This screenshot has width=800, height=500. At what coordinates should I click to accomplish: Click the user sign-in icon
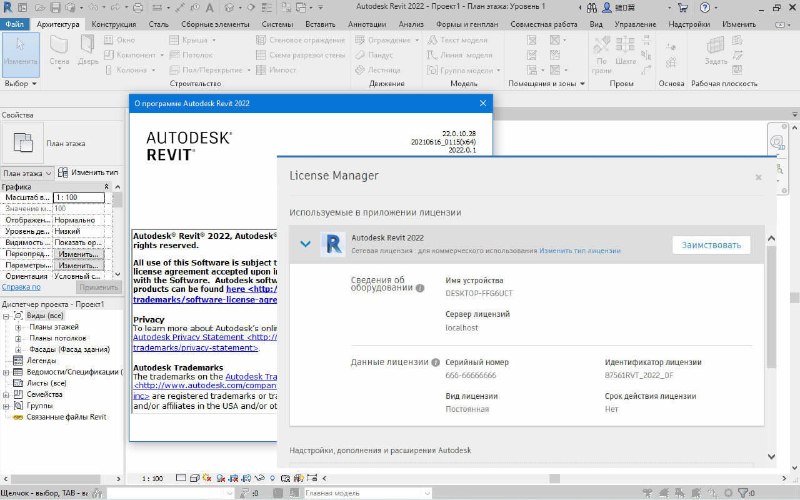coord(607,8)
